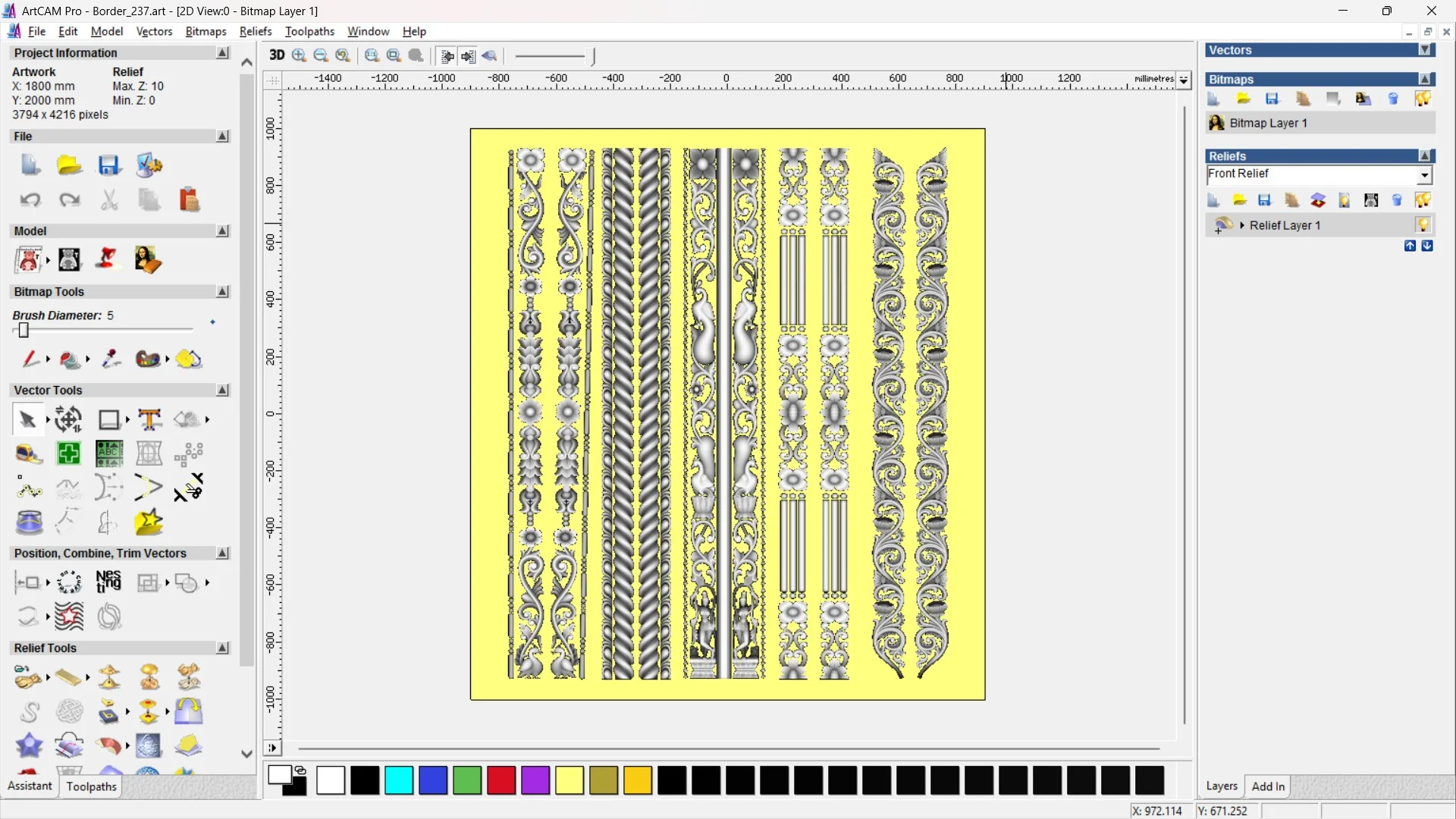Click the Zoom In toolbar icon

tap(299, 55)
